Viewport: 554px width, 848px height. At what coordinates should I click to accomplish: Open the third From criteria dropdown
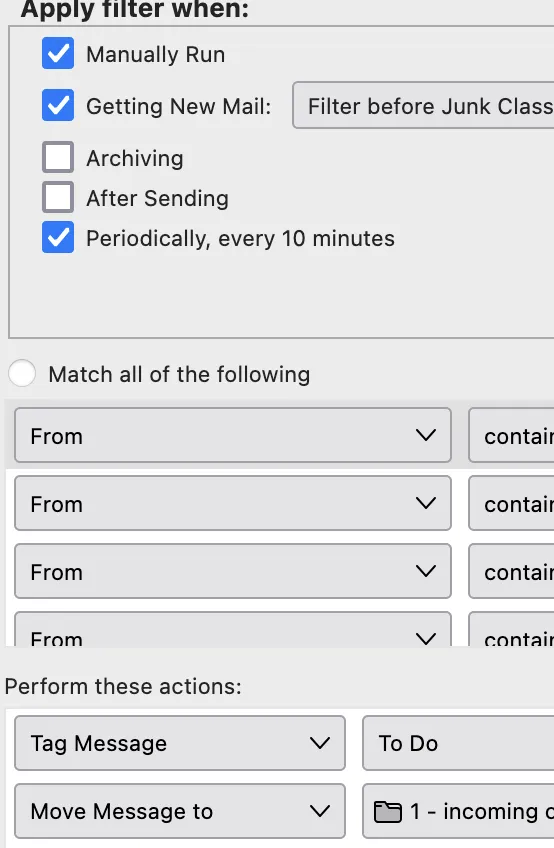(233, 572)
